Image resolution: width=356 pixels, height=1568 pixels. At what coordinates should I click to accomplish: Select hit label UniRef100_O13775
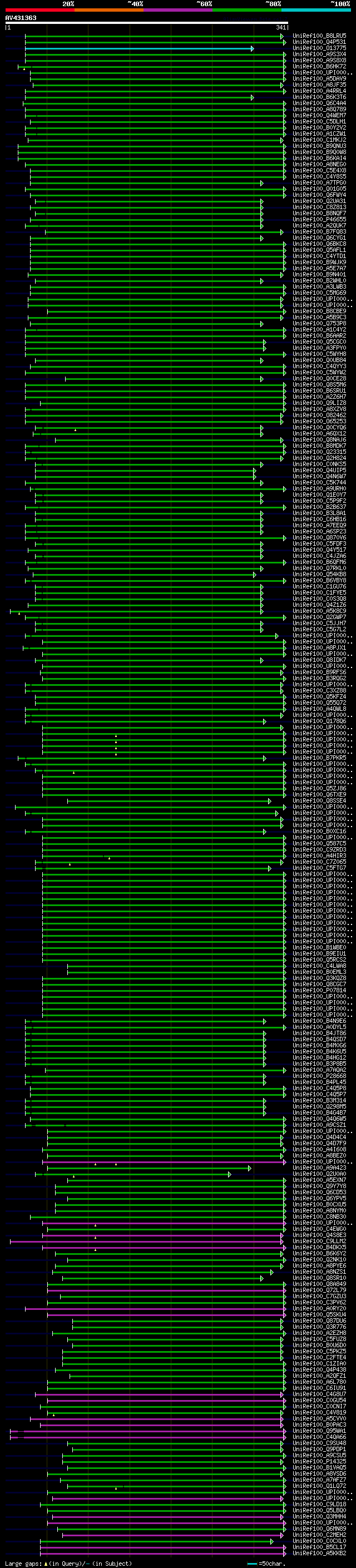(x=319, y=48)
